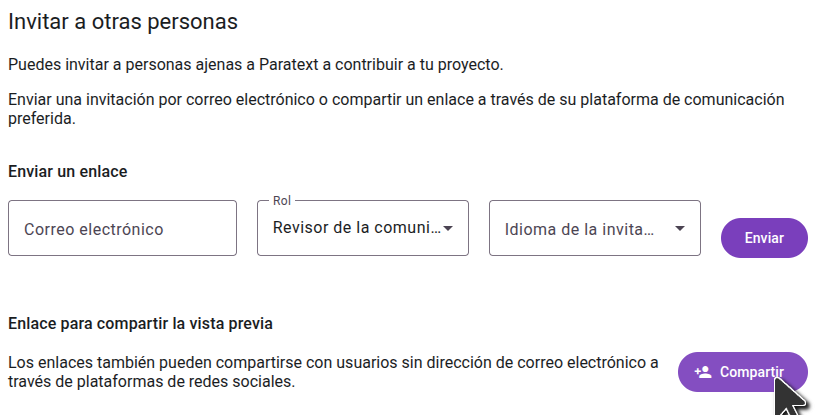Image resolution: width=816 pixels, height=415 pixels.
Task: Click the small 'Rol' field label
Action: tap(281, 201)
